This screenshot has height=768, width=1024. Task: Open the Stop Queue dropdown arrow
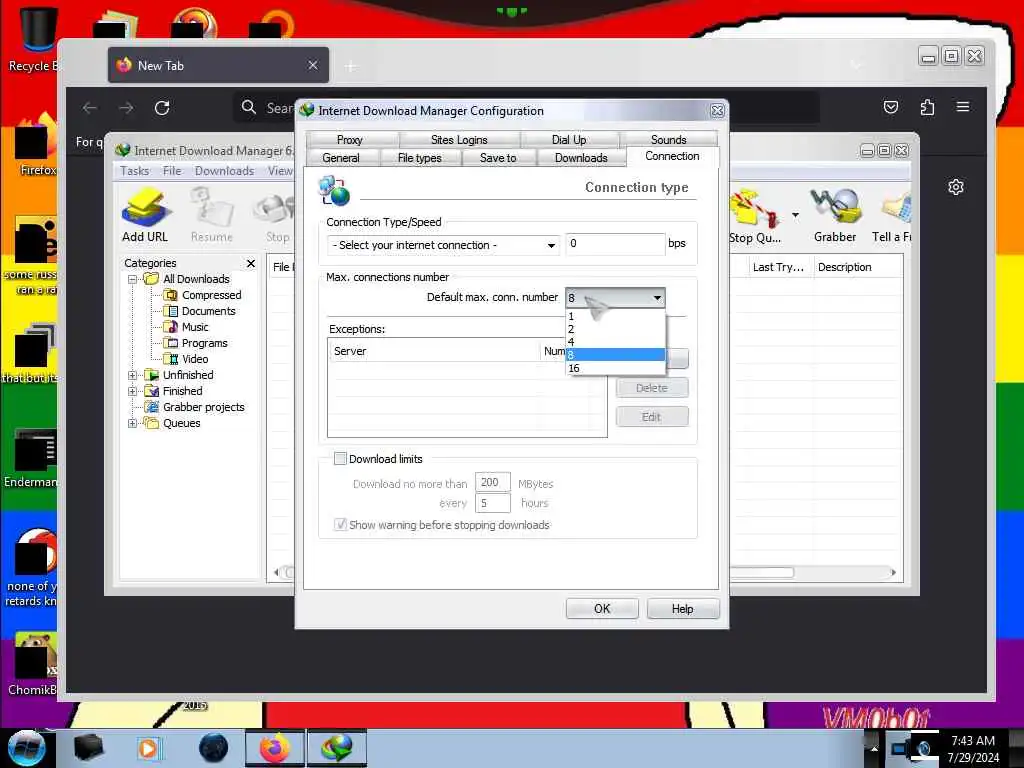click(x=795, y=215)
